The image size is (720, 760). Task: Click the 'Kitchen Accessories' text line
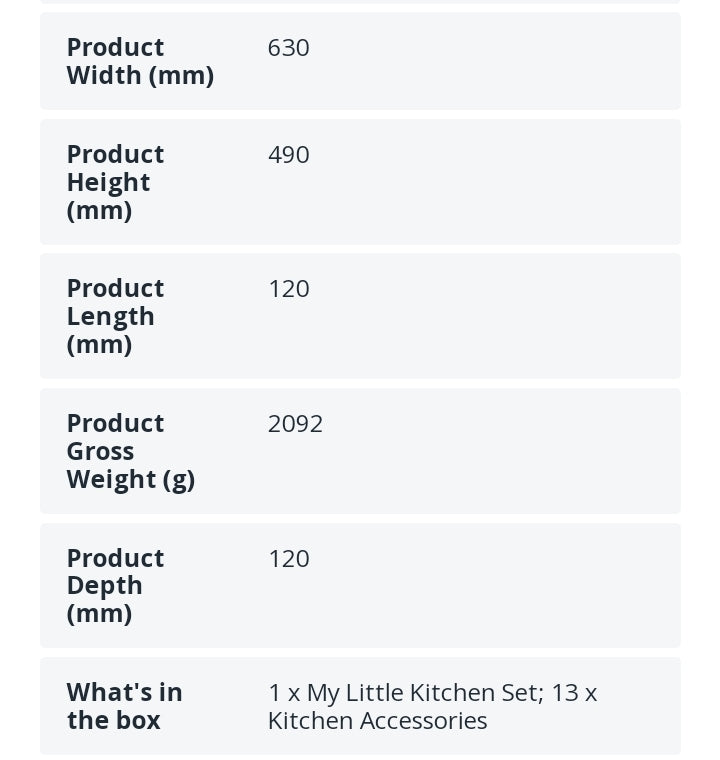[377, 721]
